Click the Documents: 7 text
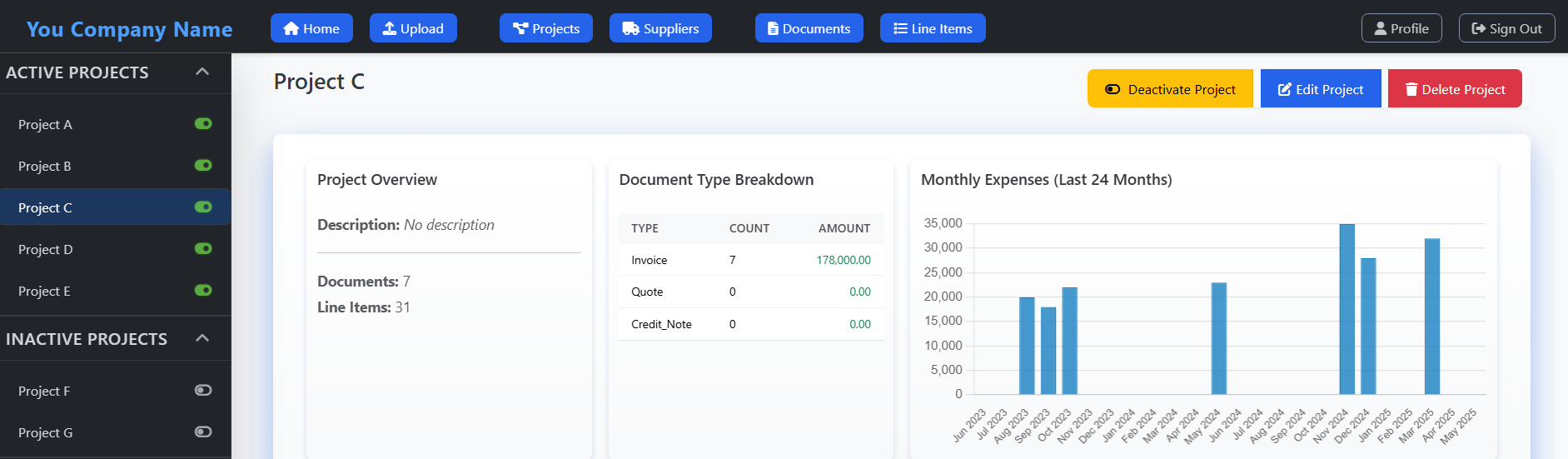 tap(363, 282)
